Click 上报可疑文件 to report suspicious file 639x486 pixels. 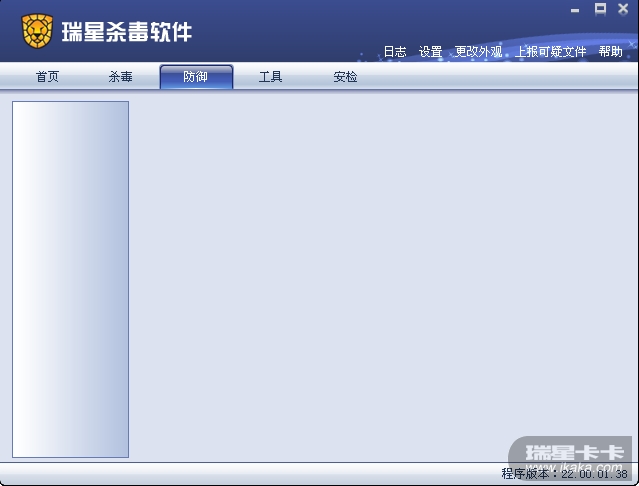(551, 52)
